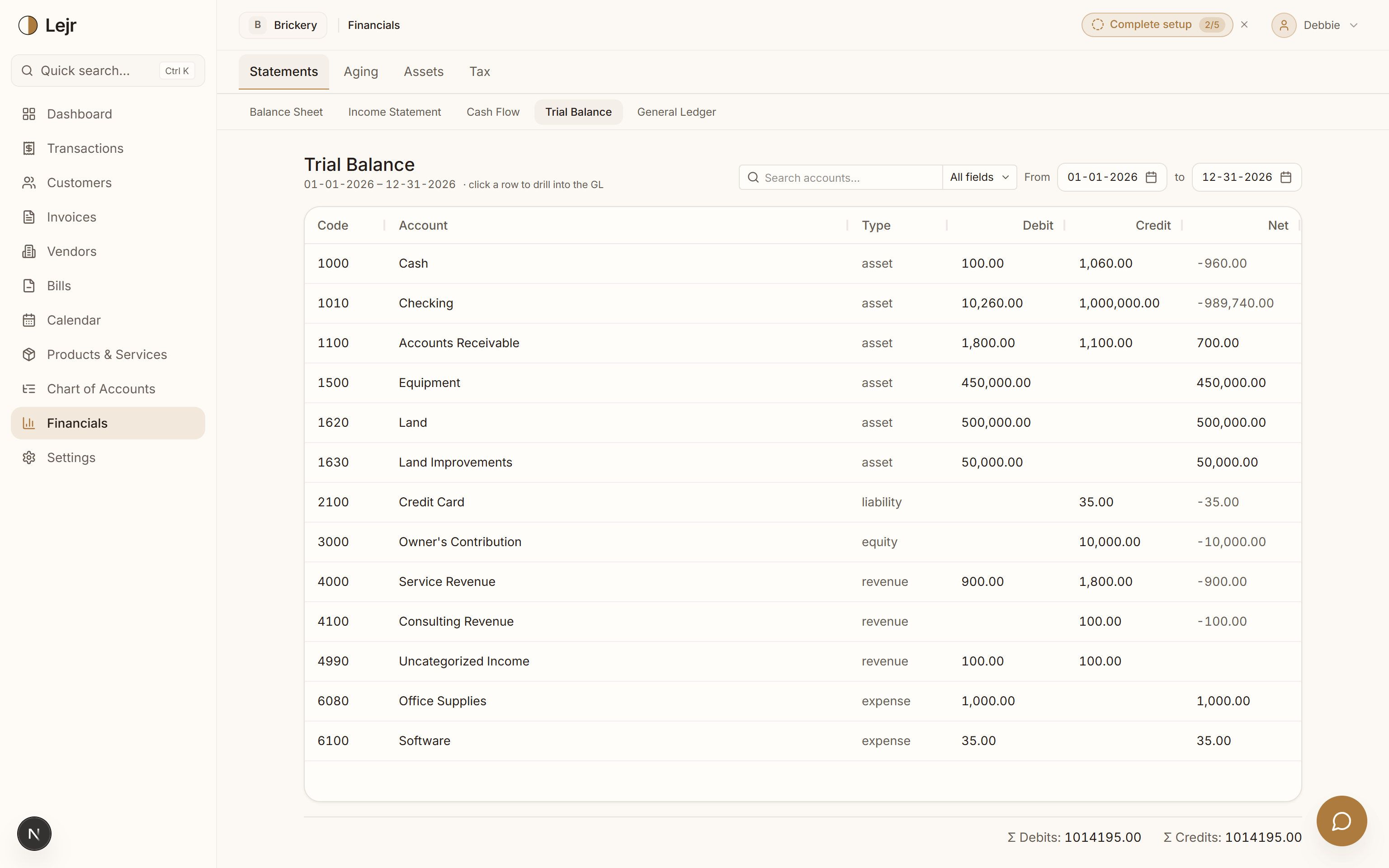
Task: Open the Office Supplies expense row
Action: pyautogui.click(x=803, y=701)
